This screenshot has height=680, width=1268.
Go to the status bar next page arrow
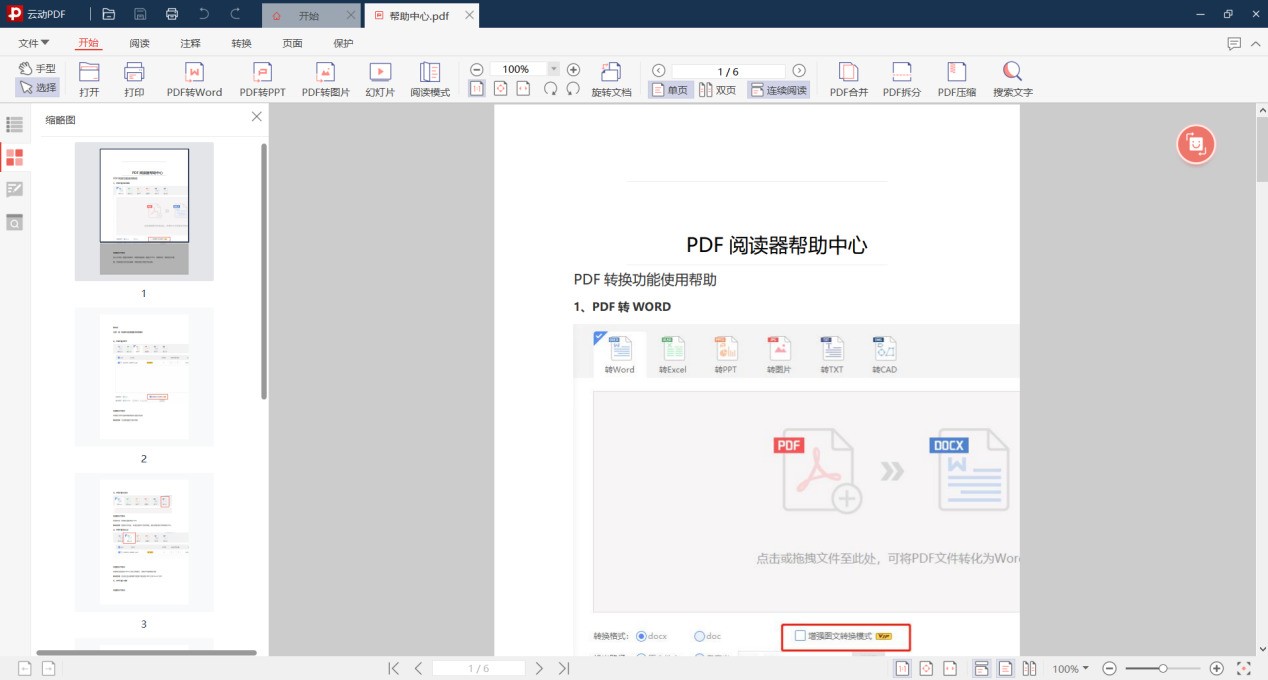pyautogui.click(x=539, y=668)
